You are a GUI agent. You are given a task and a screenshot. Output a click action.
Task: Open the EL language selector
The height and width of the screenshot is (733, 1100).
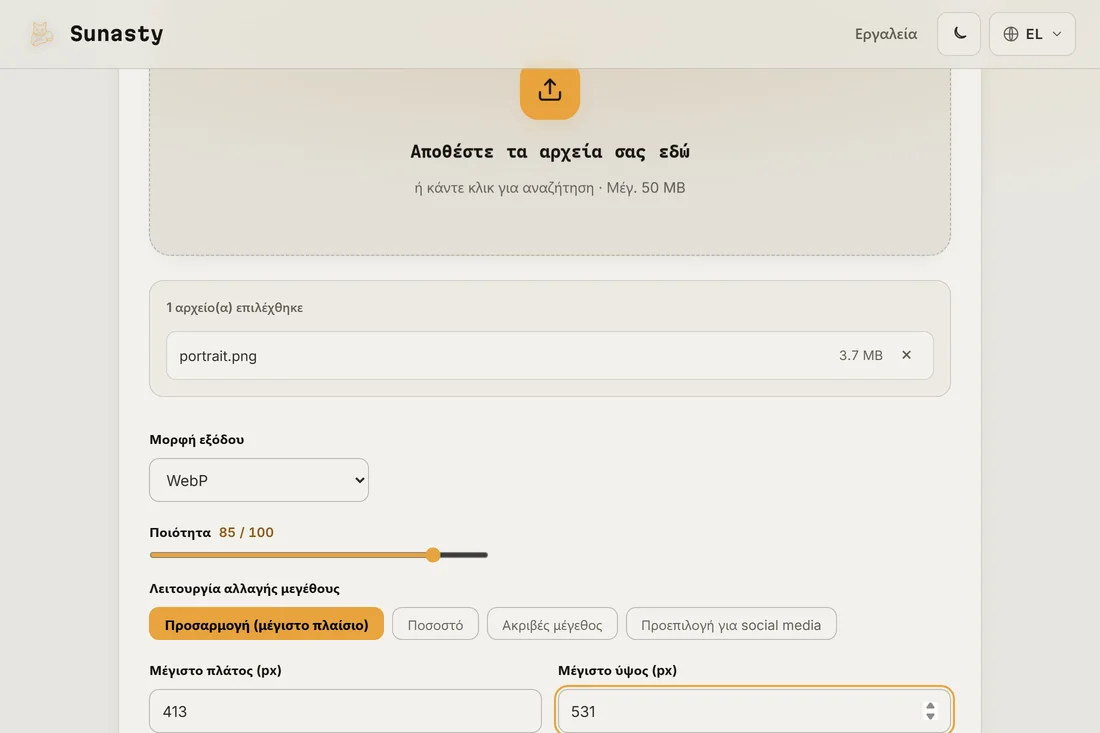1032,34
